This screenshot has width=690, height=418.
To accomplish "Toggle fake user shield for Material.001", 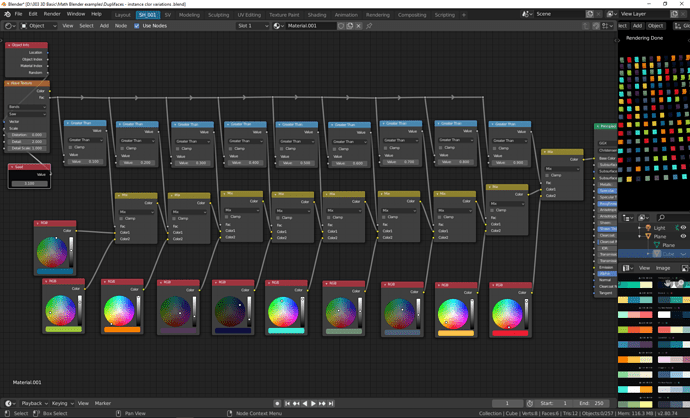I will [x=341, y=26].
